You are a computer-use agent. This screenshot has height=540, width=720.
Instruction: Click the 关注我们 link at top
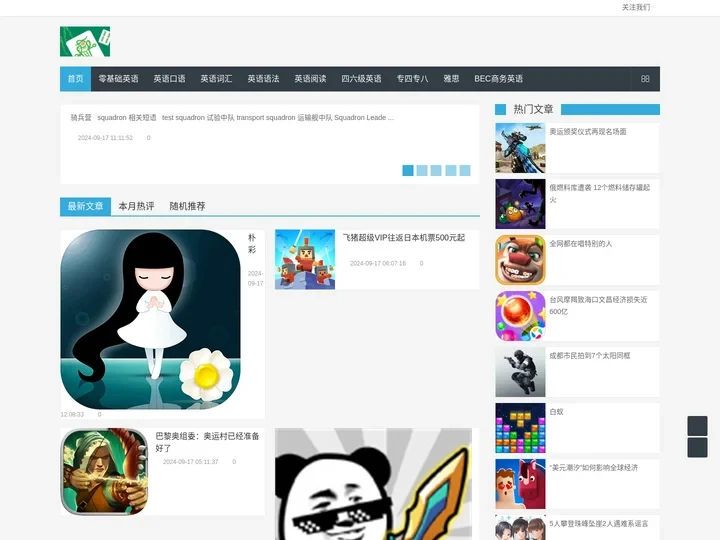pos(636,7)
